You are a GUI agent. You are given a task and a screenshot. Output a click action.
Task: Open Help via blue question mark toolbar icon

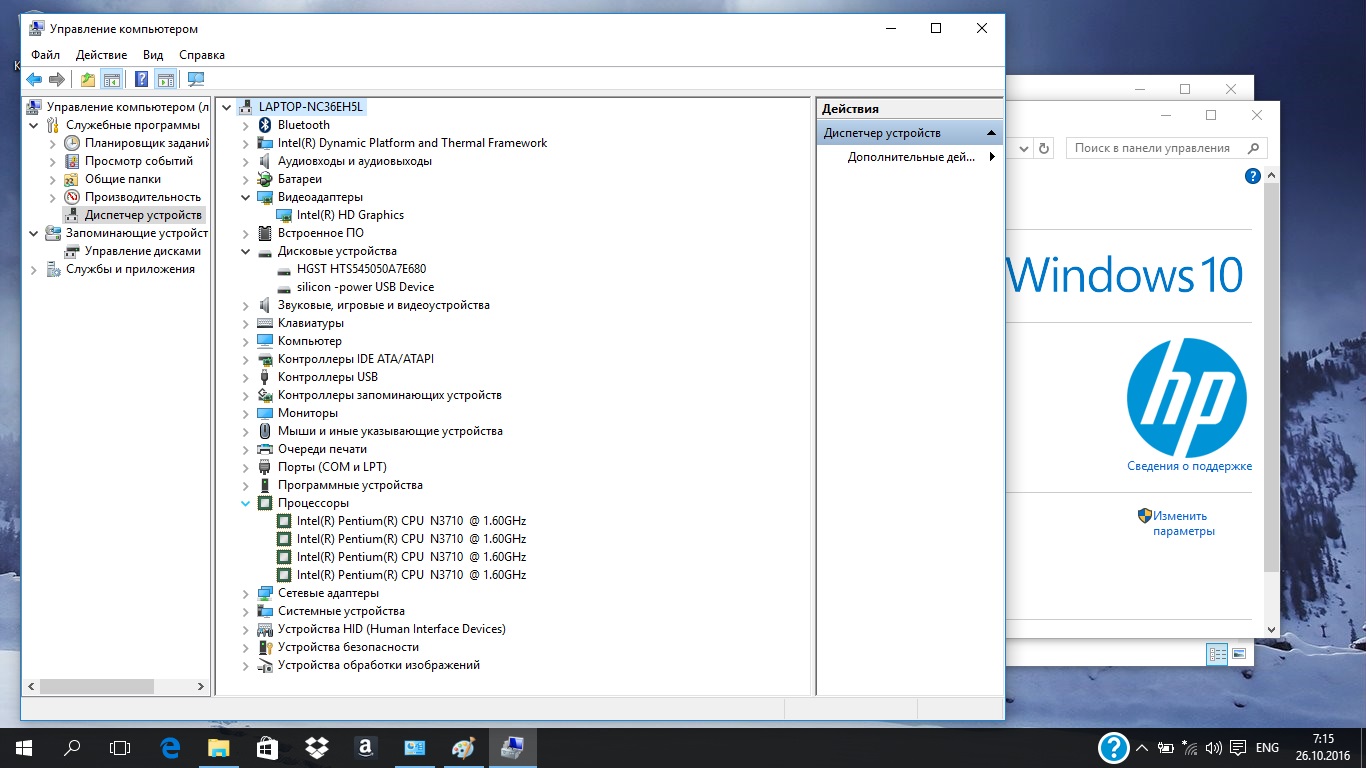point(142,79)
